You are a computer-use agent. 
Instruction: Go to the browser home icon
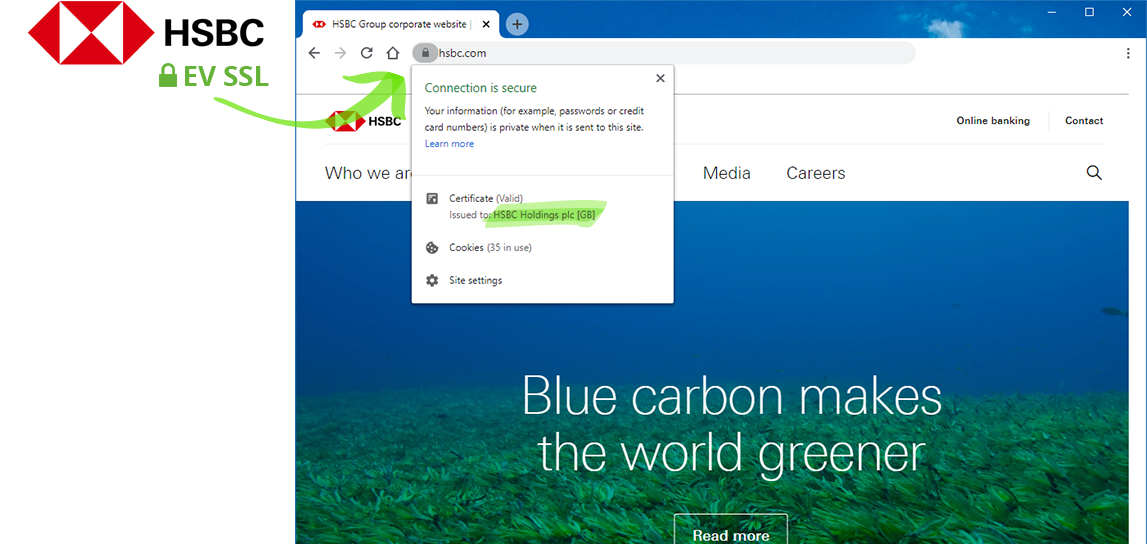coord(393,53)
